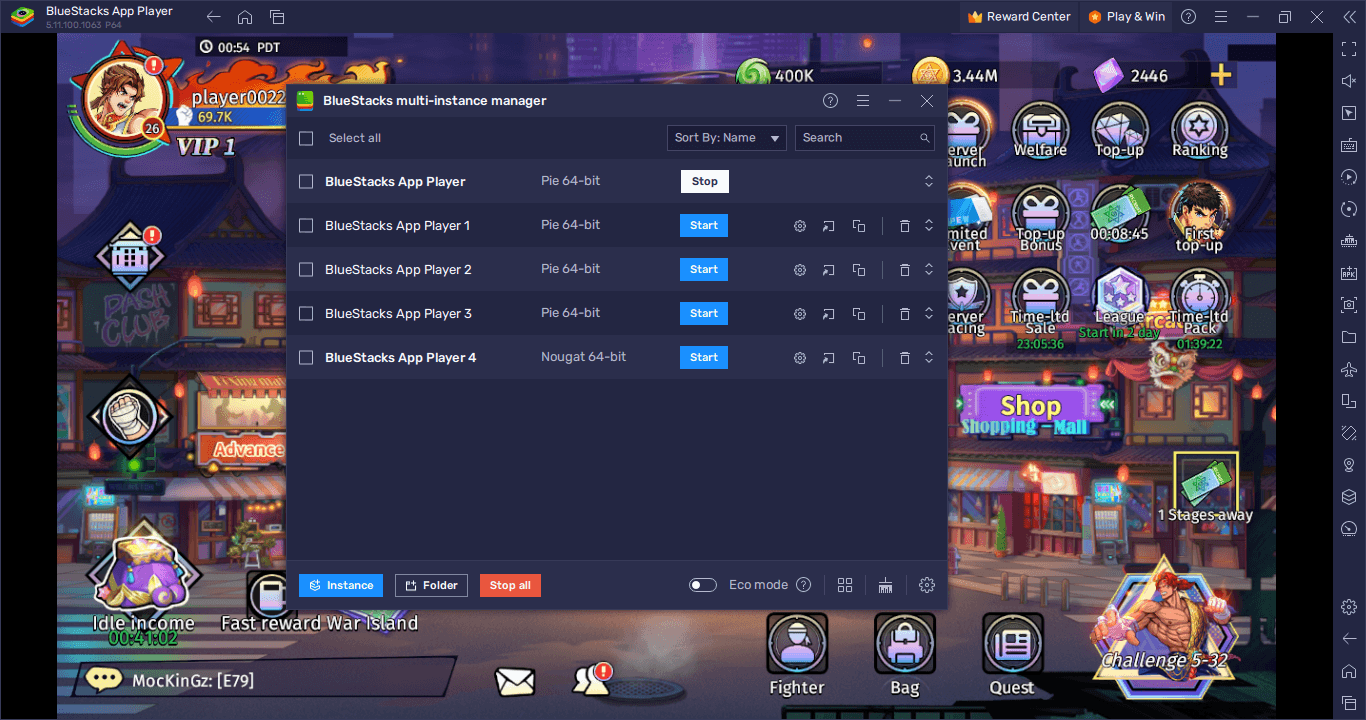Collect Idle income bag
The height and width of the screenshot is (720, 1366).
coord(143,582)
